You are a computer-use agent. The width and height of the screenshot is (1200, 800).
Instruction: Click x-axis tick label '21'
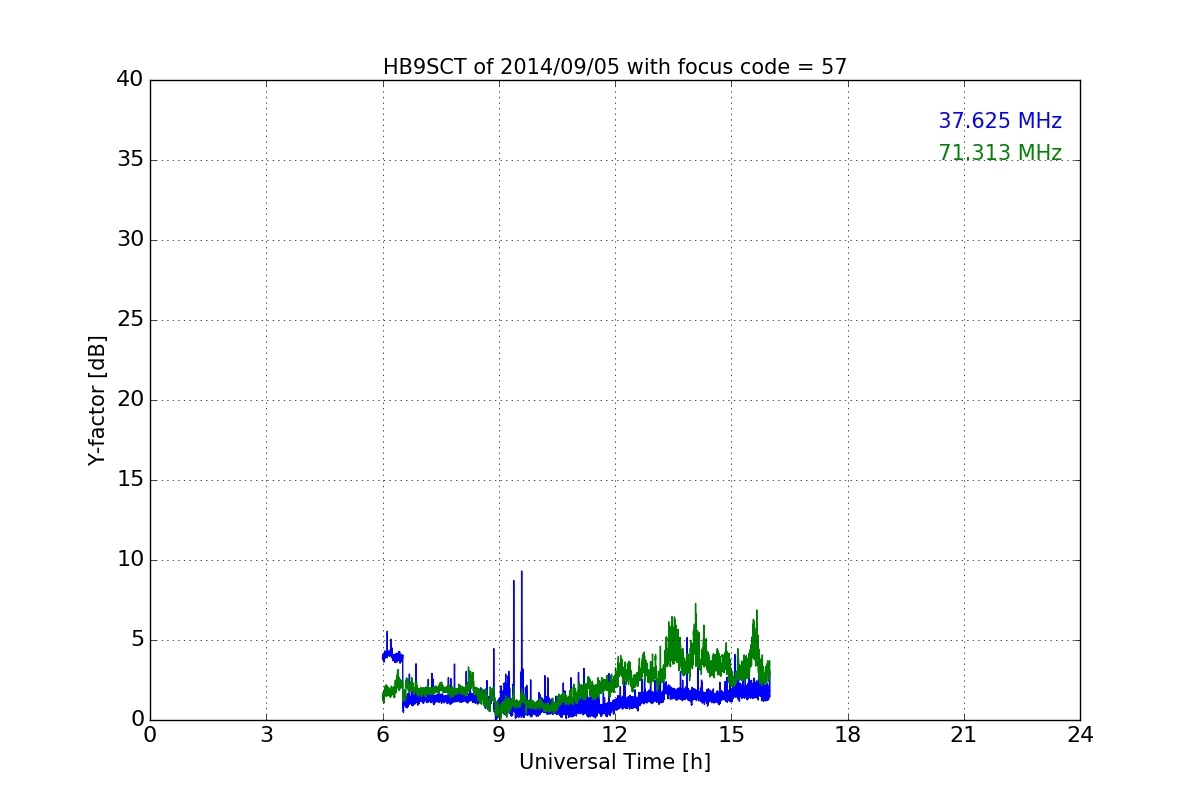(x=964, y=735)
